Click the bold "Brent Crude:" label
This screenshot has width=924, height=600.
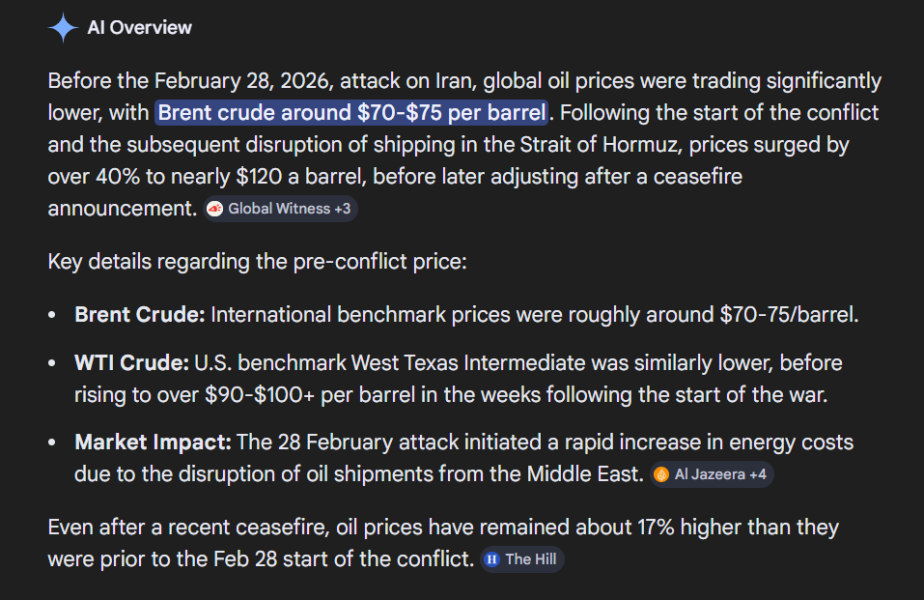[140, 315]
